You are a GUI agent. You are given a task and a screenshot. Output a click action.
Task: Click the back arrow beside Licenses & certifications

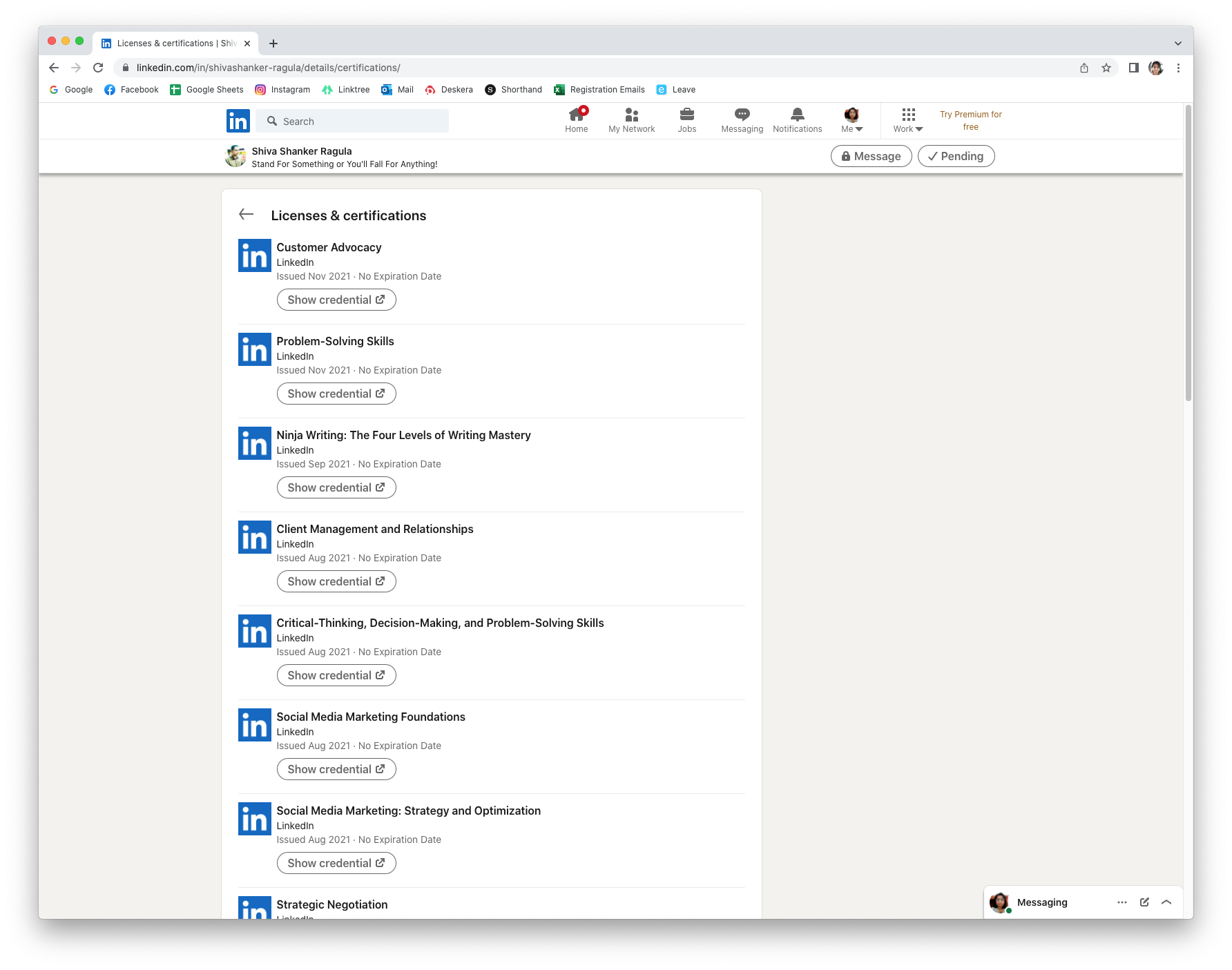(x=246, y=215)
